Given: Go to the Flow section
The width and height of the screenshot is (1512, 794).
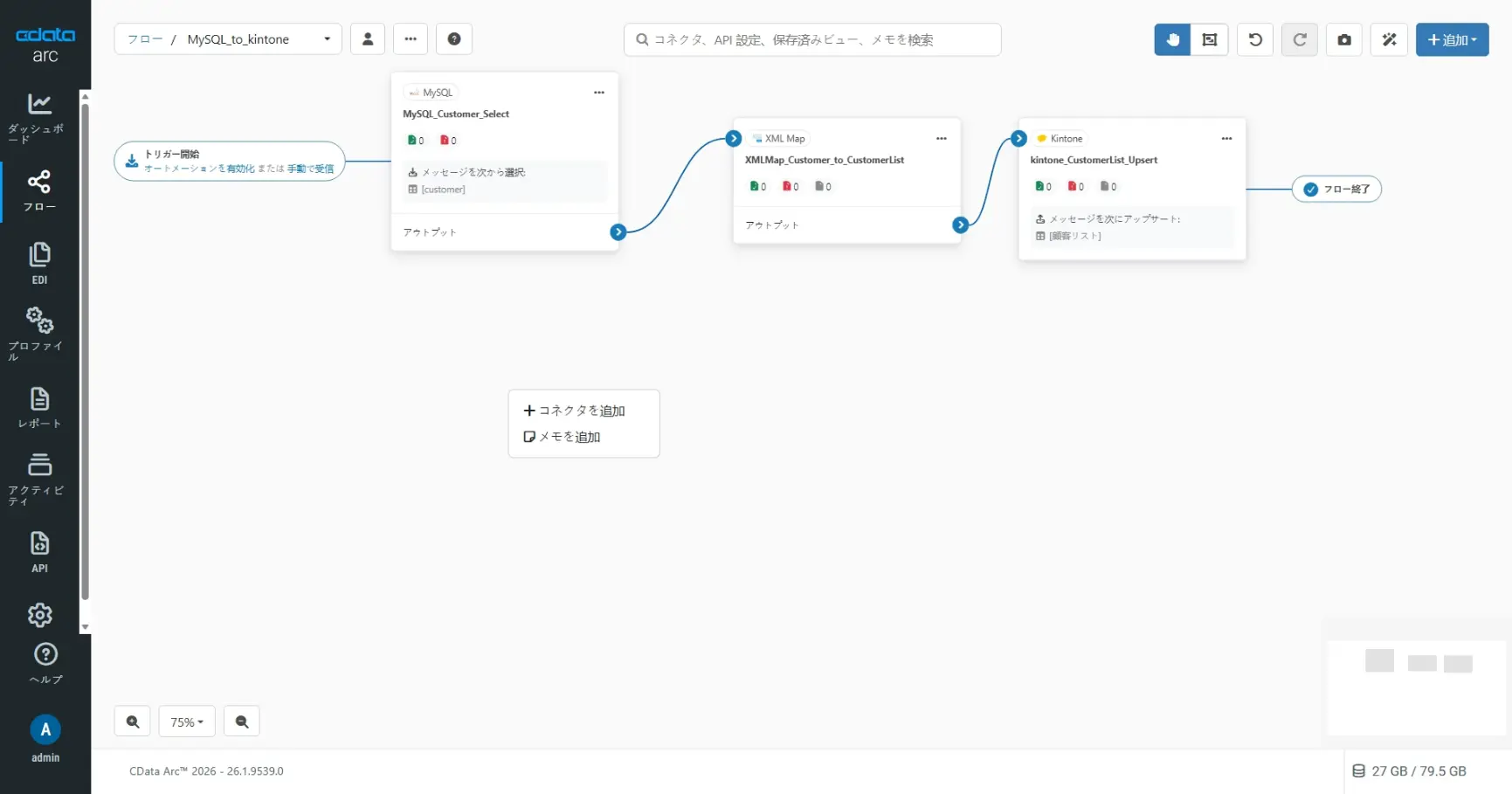Looking at the screenshot, I should click(39, 191).
